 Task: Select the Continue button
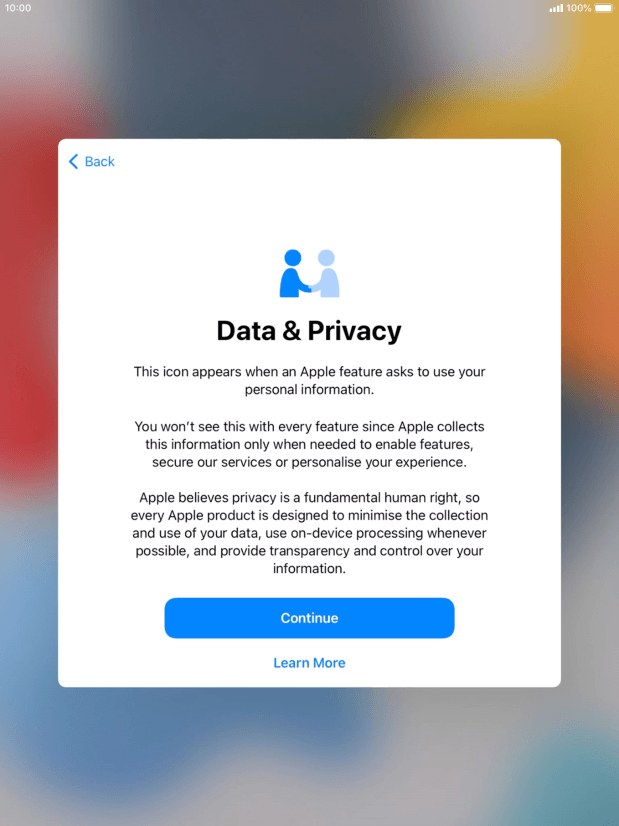309,618
